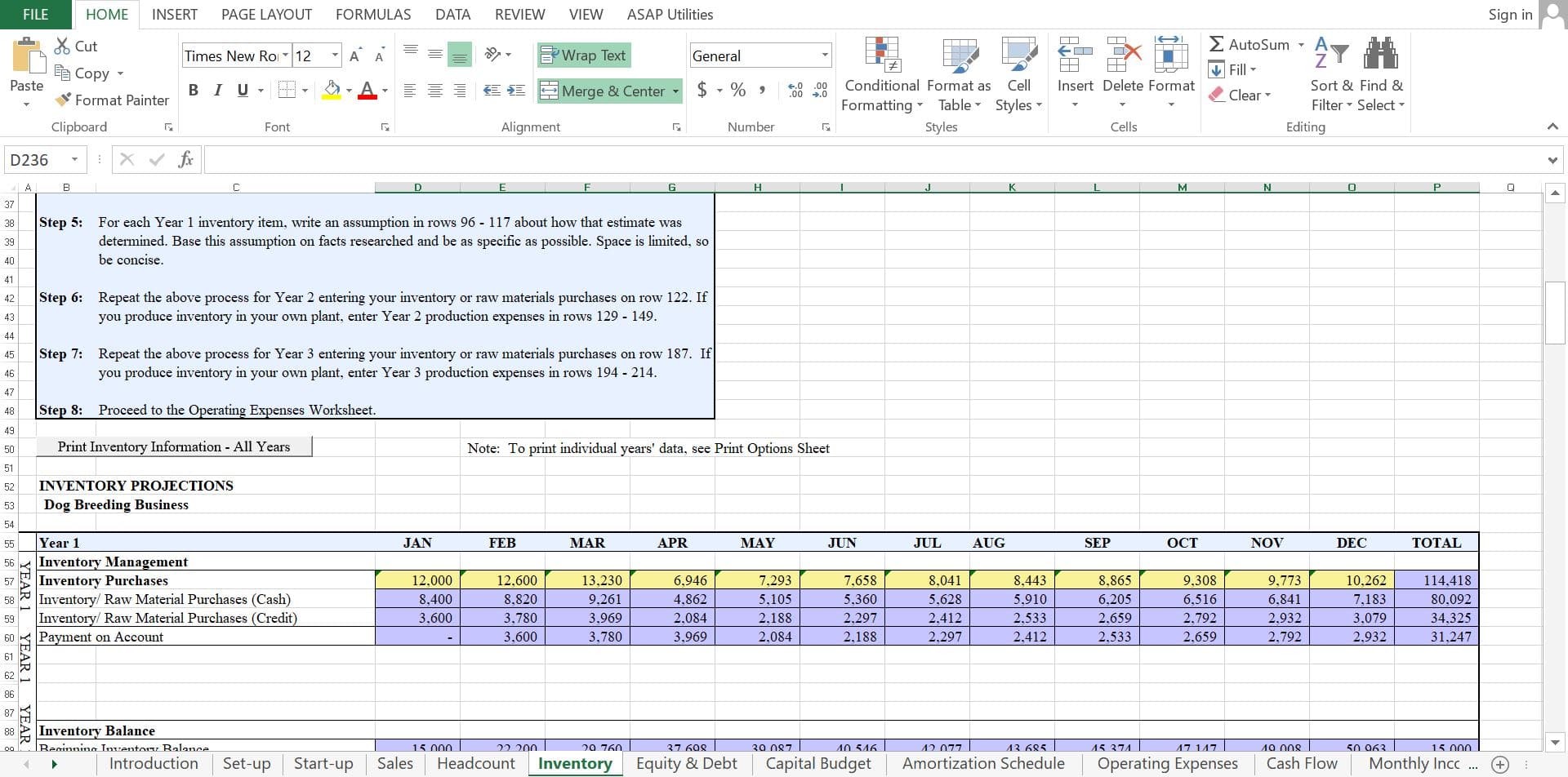The height and width of the screenshot is (777, 1568).
Task: Apply the Accounting dollar number format
Action: click(702, 90)
